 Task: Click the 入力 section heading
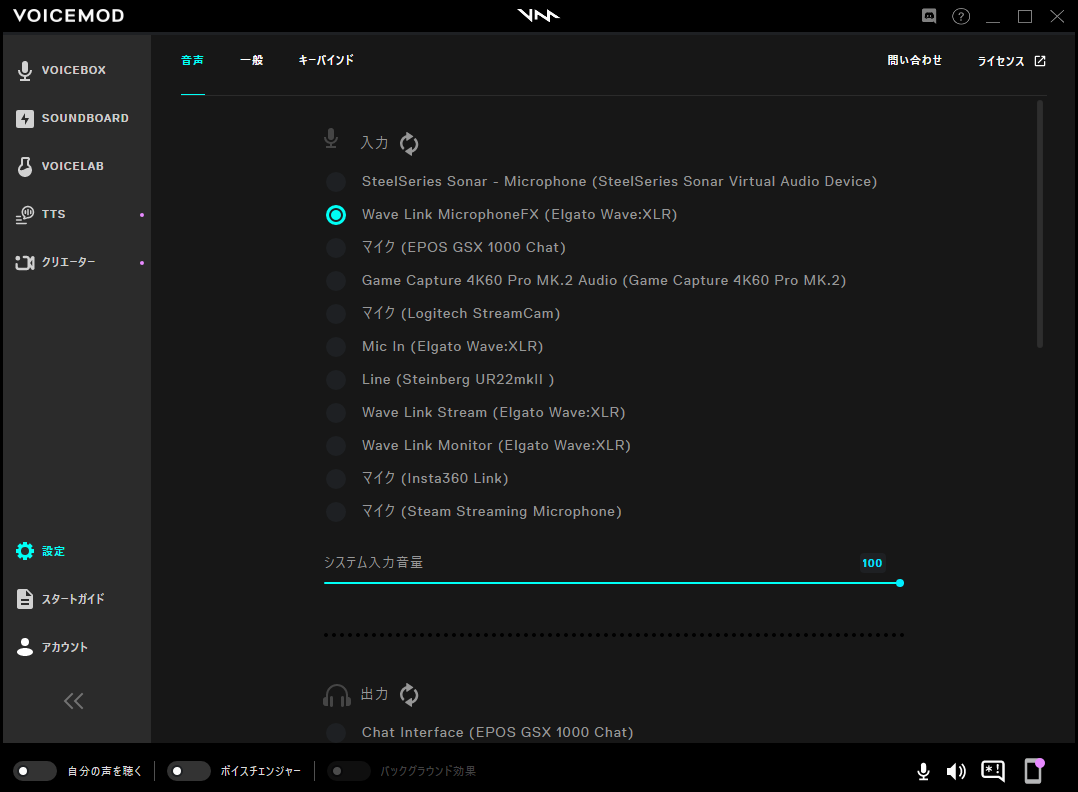click(x=375, y=143)
